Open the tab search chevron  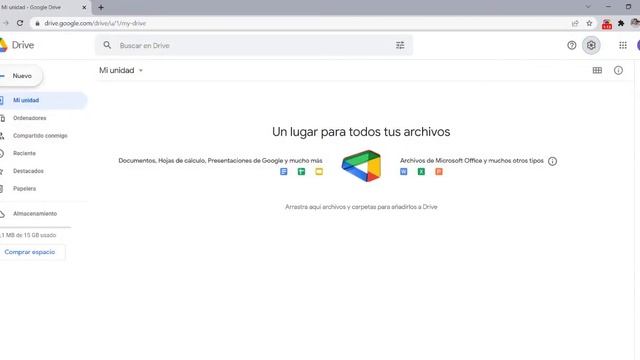point(588,7)
